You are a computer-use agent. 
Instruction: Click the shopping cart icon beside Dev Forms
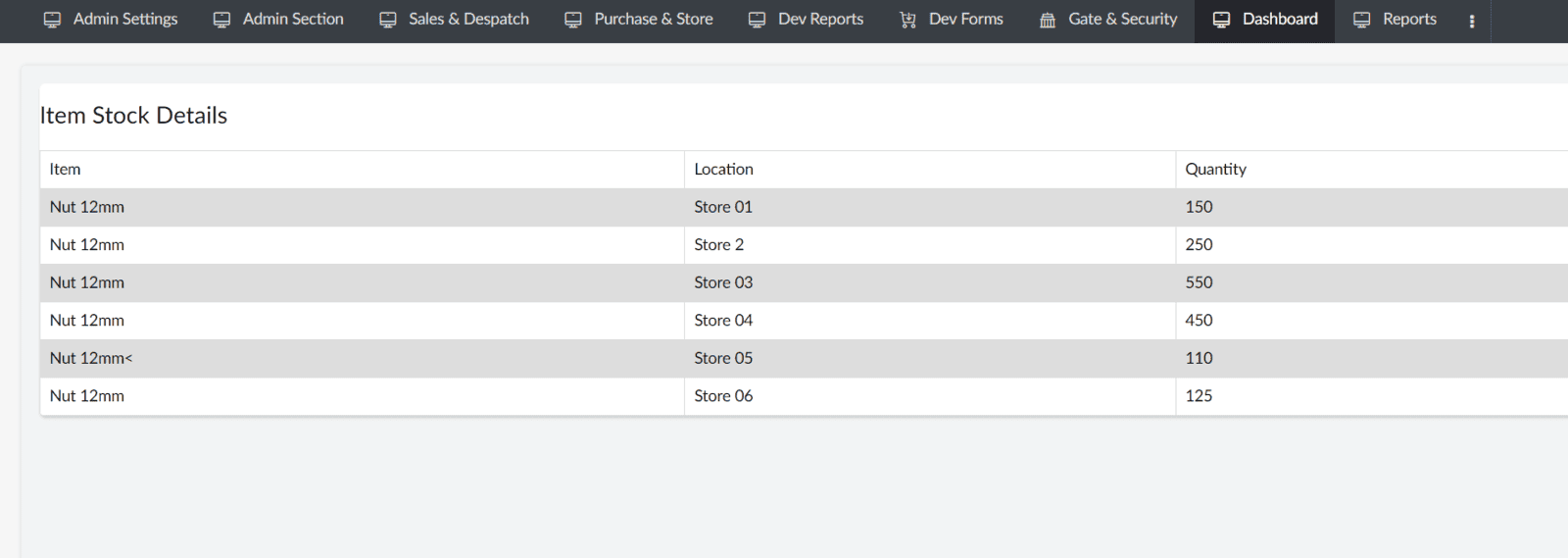(x=908, y=20)
